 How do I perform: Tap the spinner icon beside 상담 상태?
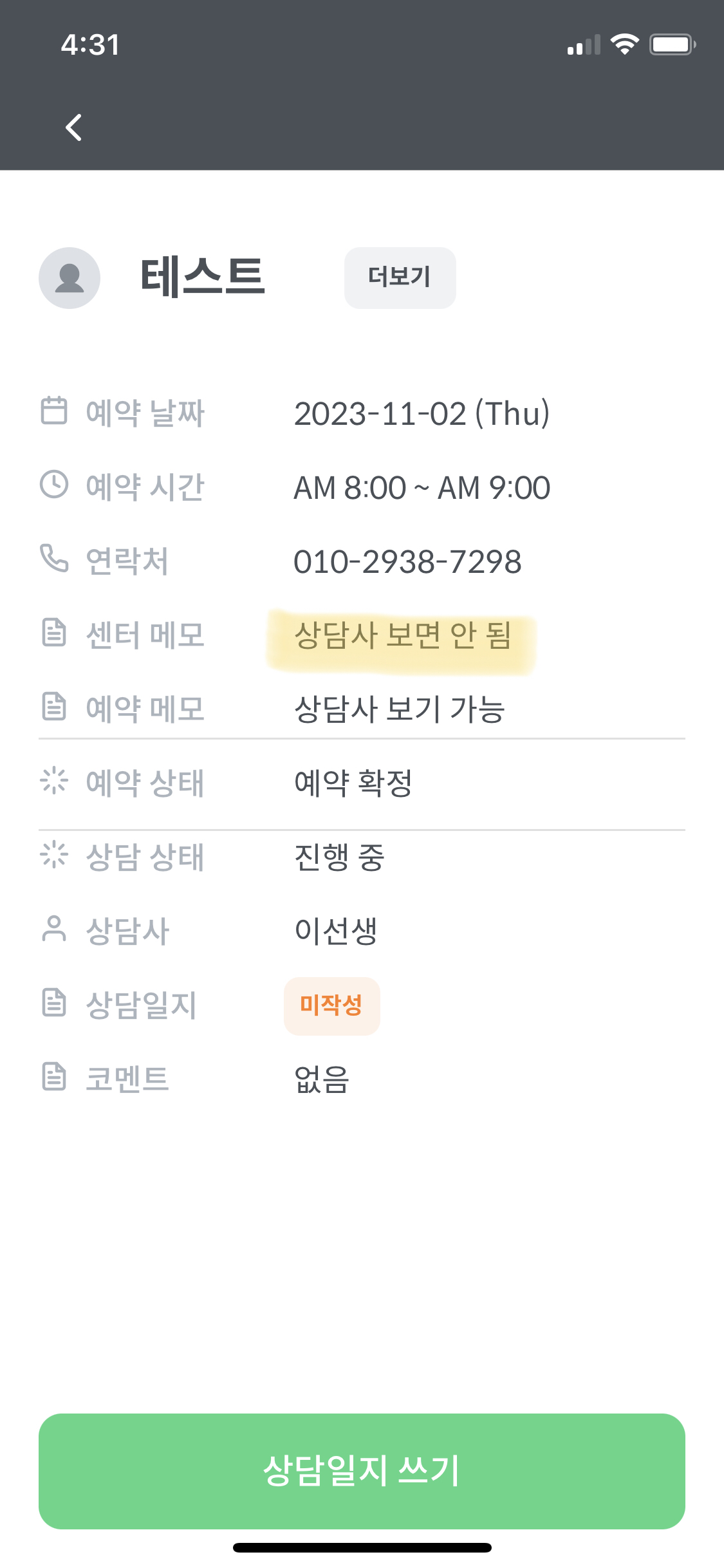pos(54,855)
